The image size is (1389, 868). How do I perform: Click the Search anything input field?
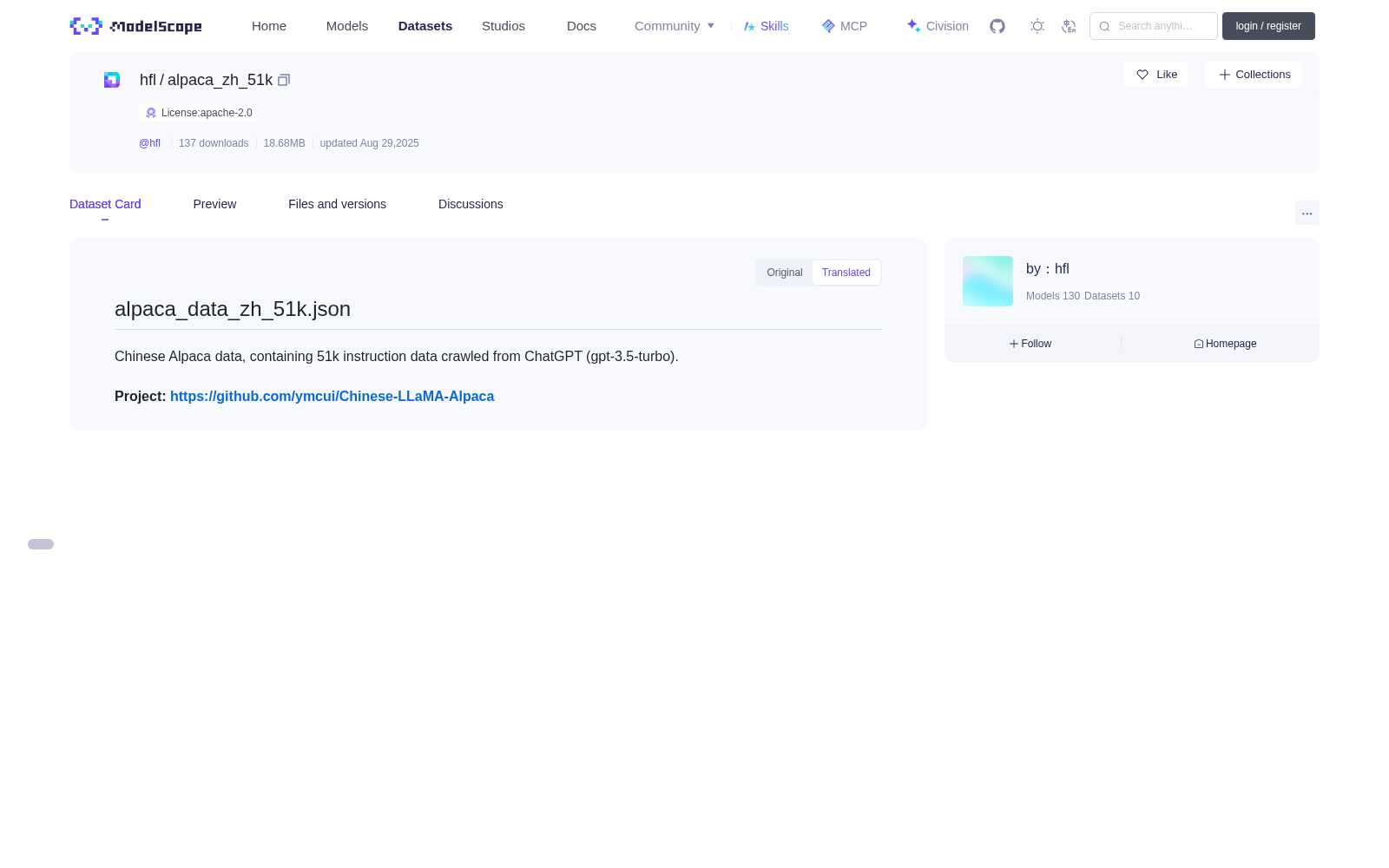pos(1154,26)
